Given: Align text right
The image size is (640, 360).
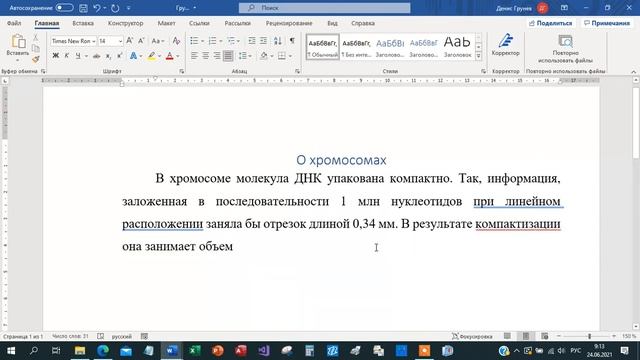Looking at the screenshot, I should pos(217,56).
